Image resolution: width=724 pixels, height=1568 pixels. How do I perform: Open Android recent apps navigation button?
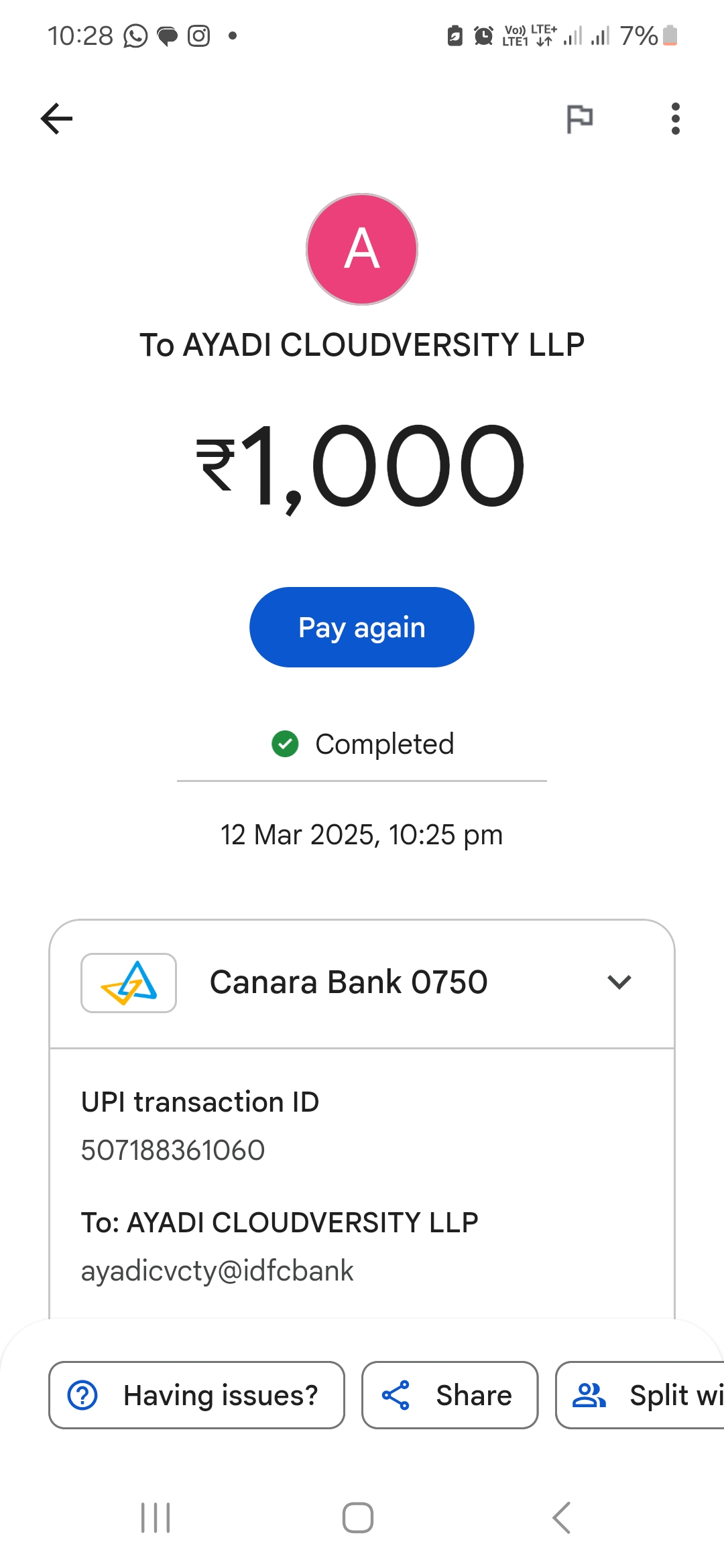[x=156, y=1518]
